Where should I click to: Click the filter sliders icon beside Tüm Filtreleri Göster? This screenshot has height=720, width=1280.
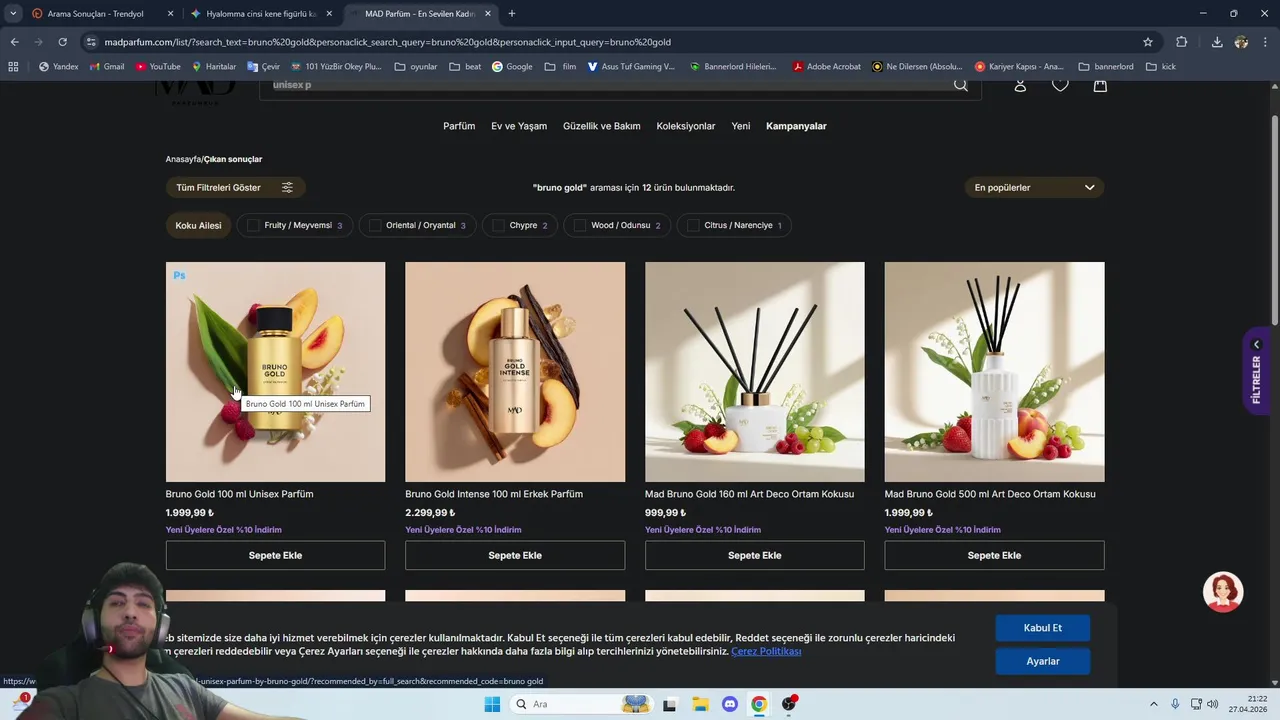pos(287,187)
